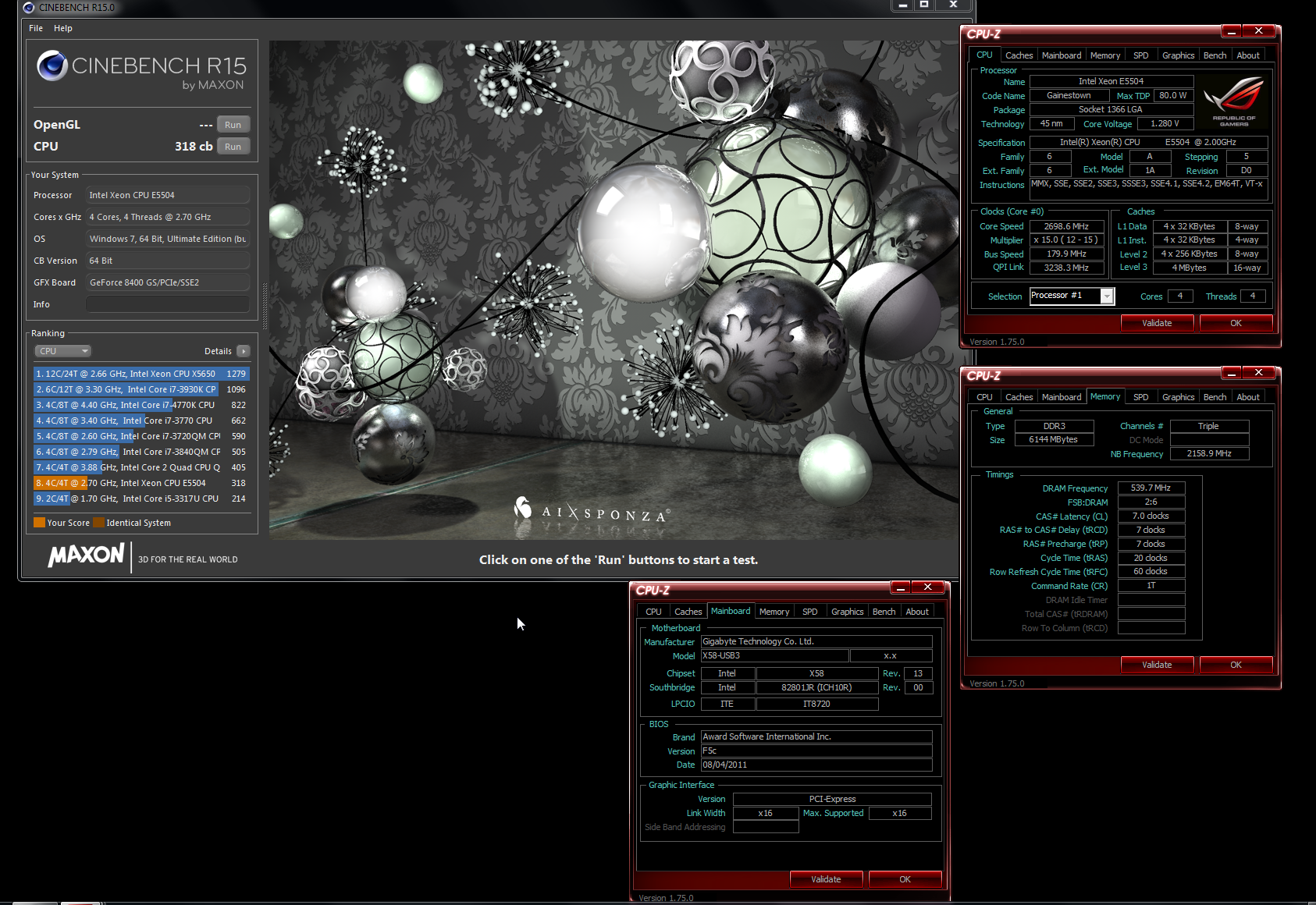This screenshot has width=1316, height=905.
Task: Open CPU tab in the Memory CPU-Z window
Action: 984,397
